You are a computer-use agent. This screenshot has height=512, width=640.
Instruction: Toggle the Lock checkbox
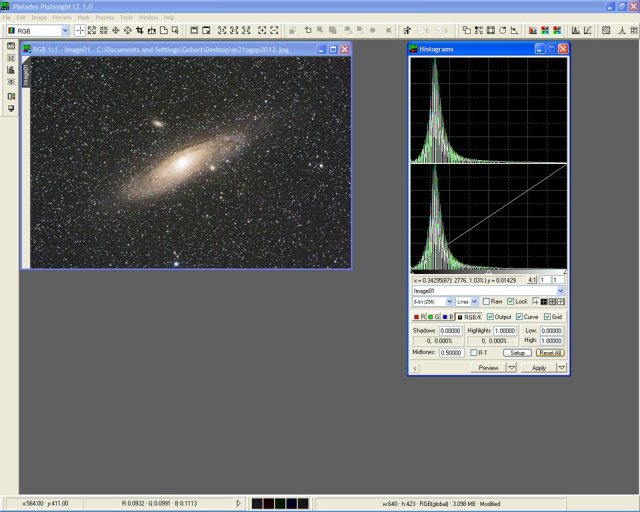tap(511, 301)
